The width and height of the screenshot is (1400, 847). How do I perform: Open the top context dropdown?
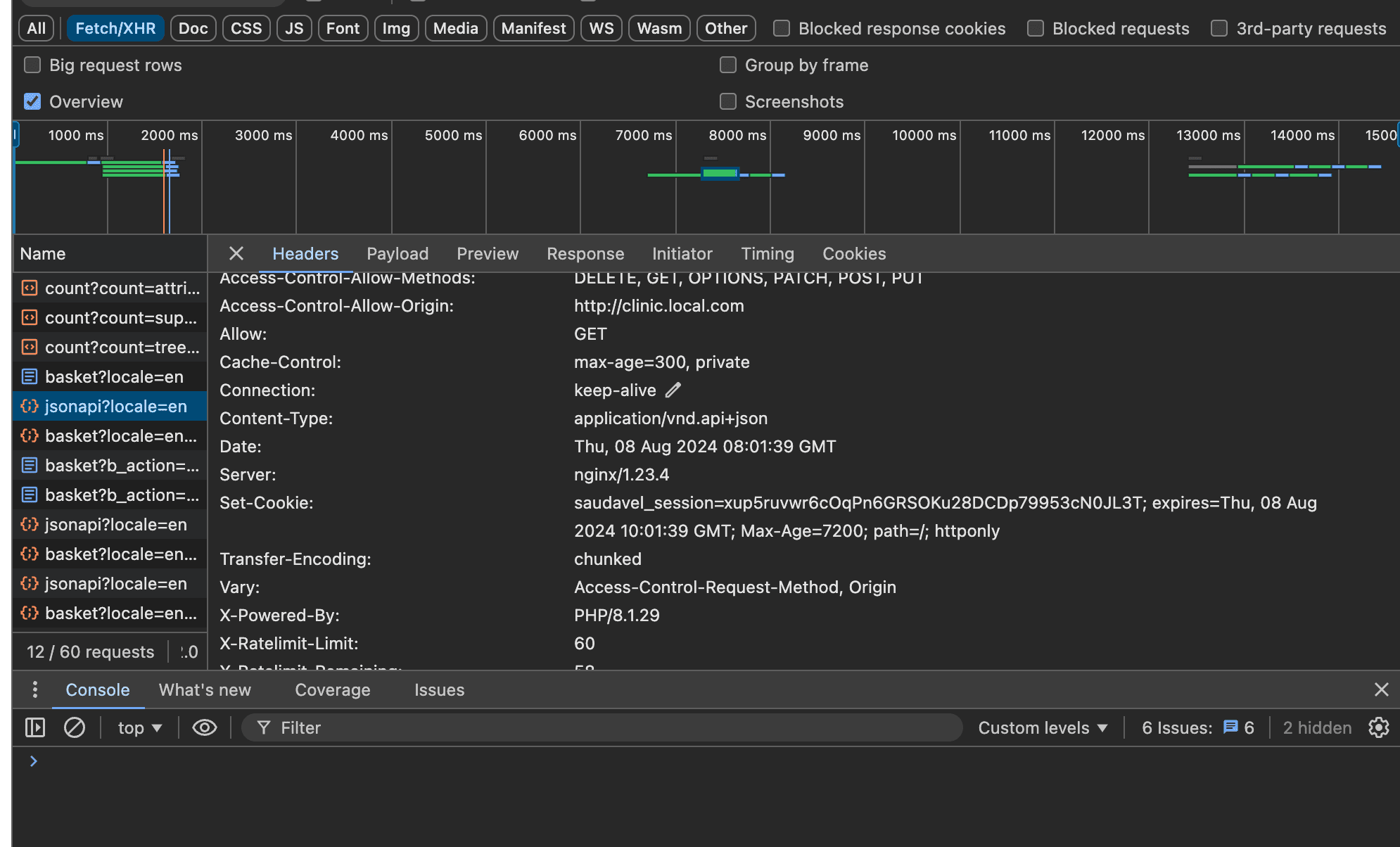pyautogui.click(x=140, y=727)
